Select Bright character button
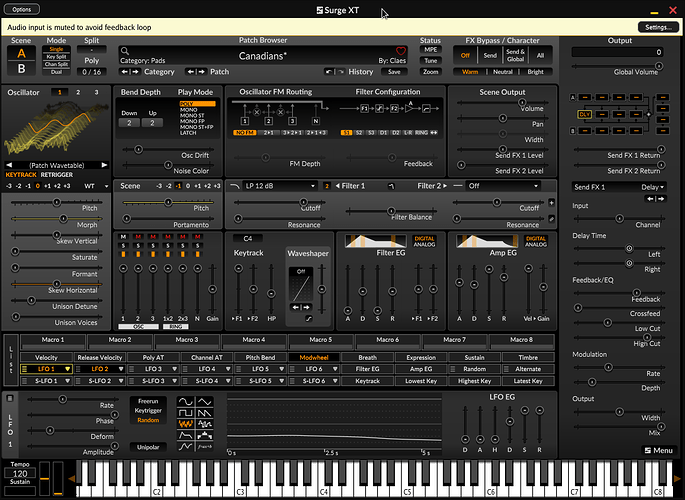This screenshot has height=500, width=685. (x=536, y=72)
